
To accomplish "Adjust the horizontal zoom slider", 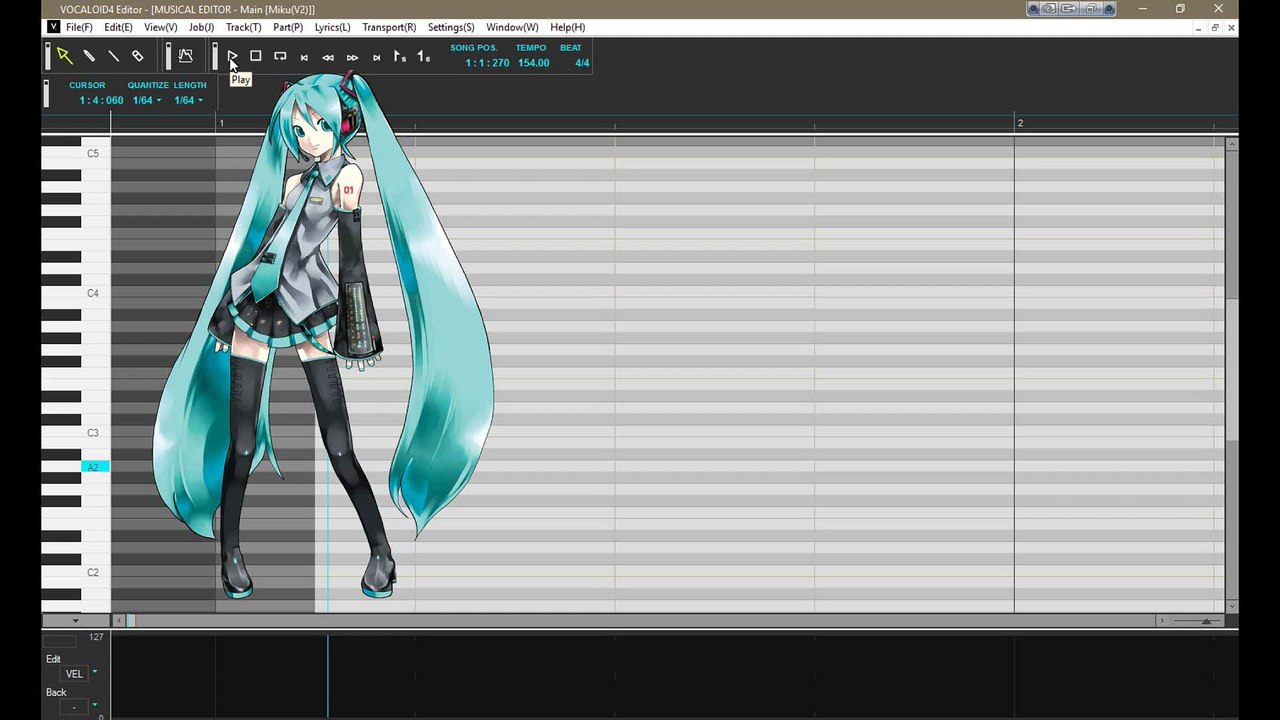I will (x=1206, y=621).
